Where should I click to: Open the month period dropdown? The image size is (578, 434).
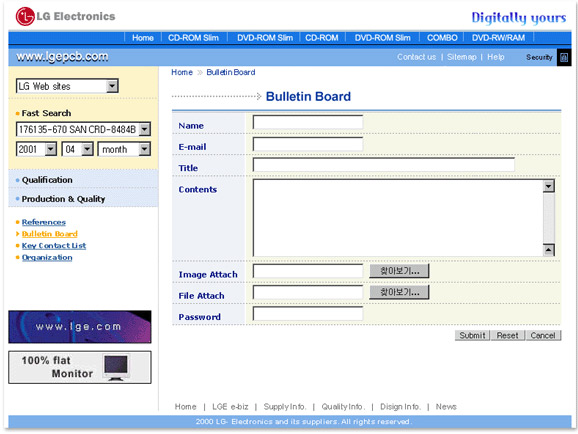coord(144,149)
